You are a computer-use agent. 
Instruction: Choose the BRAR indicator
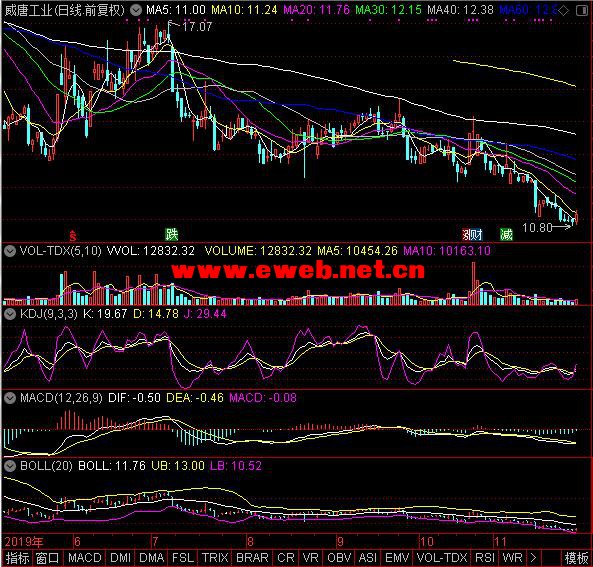click(x=252, y=558)
